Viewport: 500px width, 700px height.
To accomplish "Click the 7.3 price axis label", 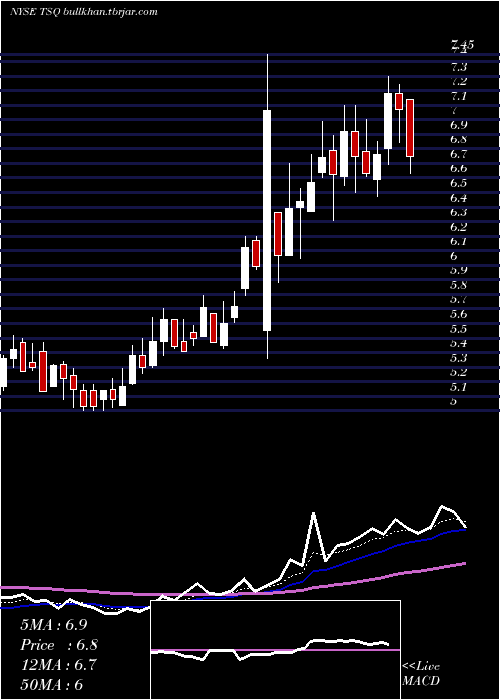I will [459, 67].
